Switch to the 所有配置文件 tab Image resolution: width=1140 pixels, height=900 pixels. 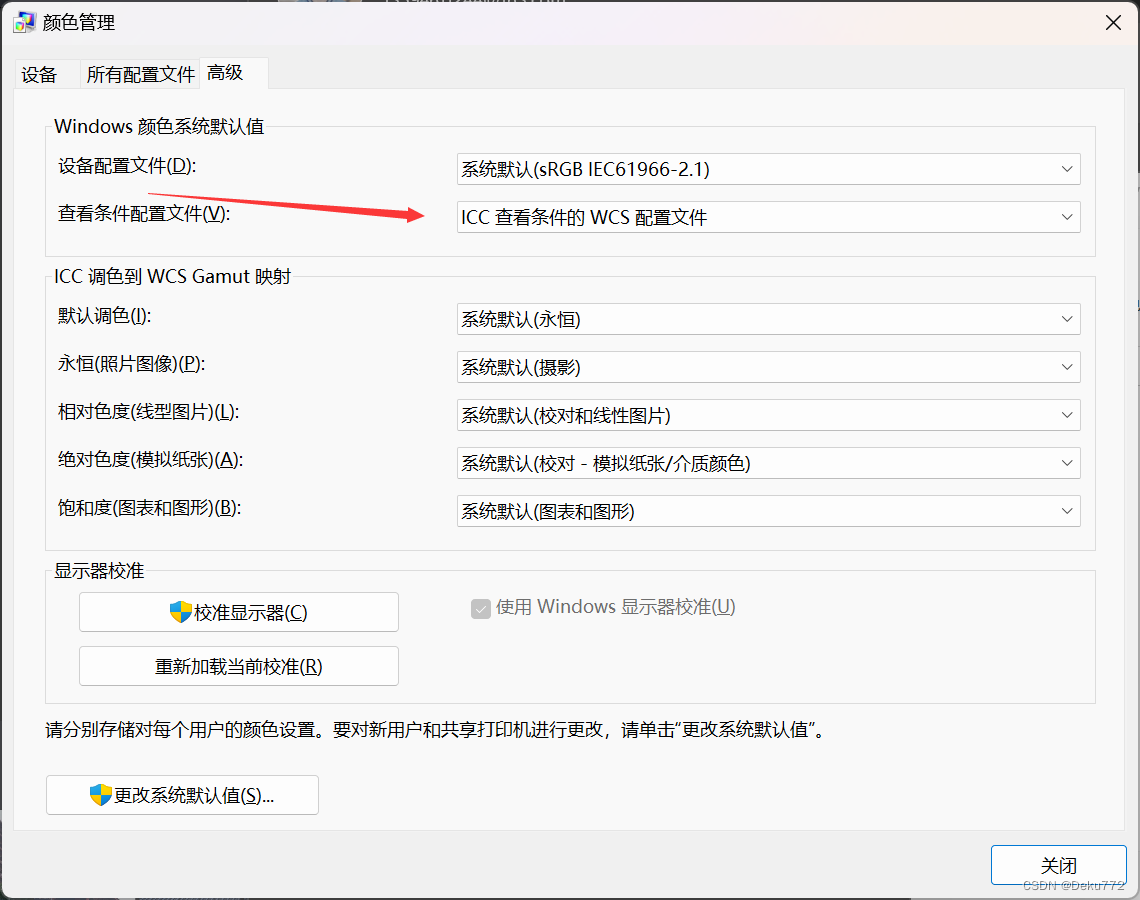[140, 74]
